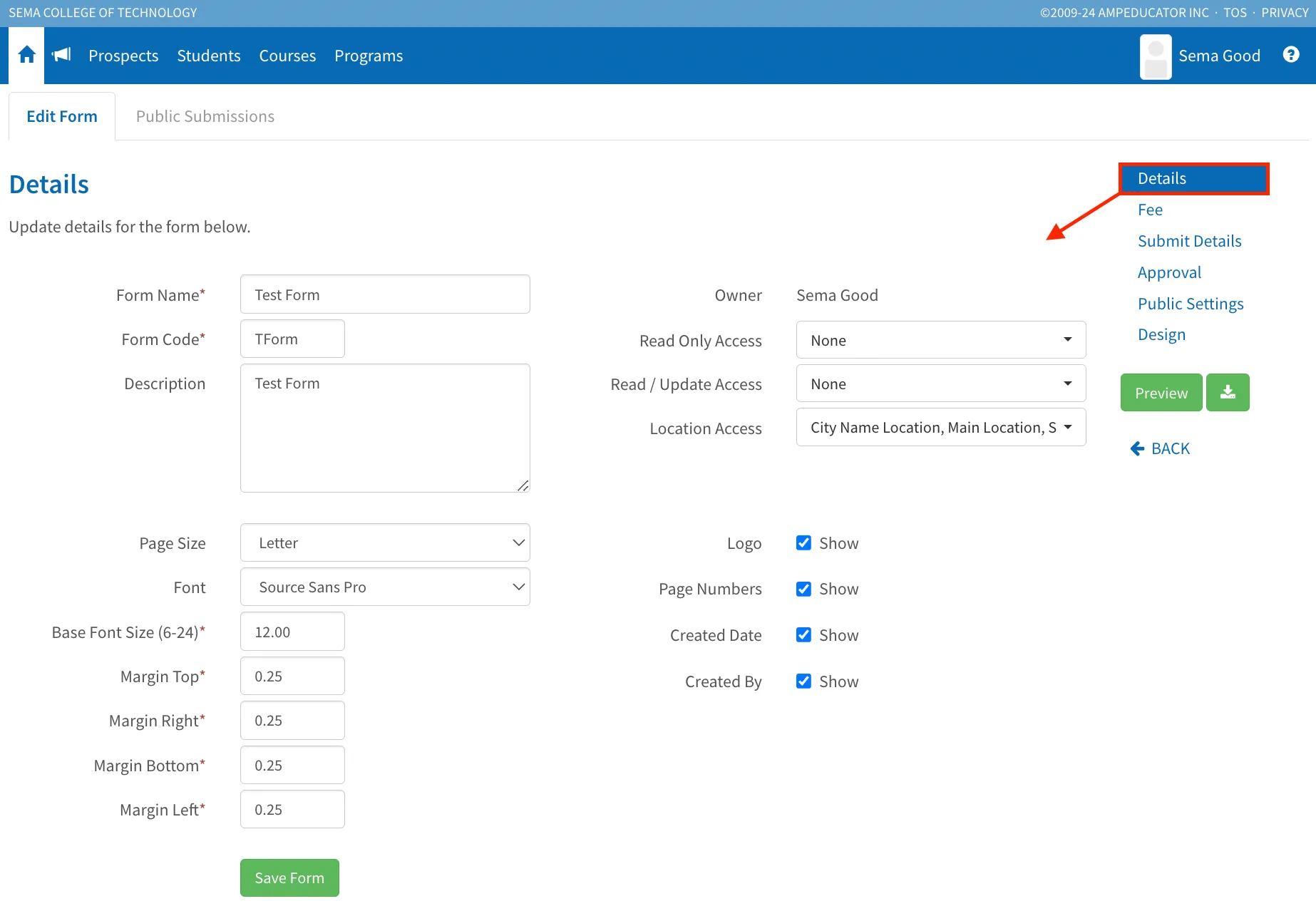Open the Public Submissions tab
The height and width of the screenshot is (911, 1316).
point(205,116)
